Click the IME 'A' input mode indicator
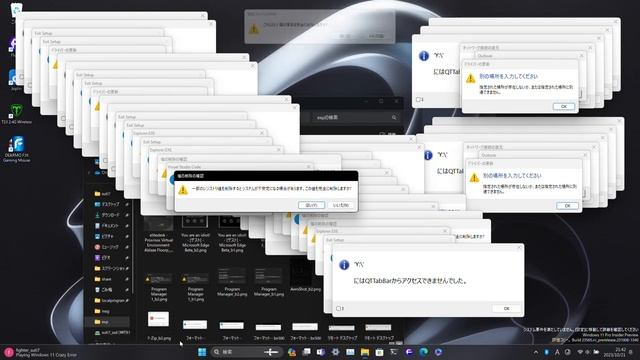 point(557,352)
